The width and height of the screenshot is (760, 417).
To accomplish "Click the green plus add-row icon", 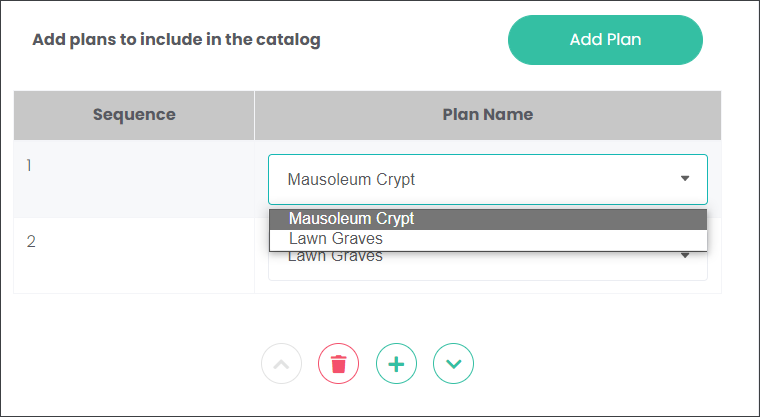I will pyautogui.click(x=396, y=364).
